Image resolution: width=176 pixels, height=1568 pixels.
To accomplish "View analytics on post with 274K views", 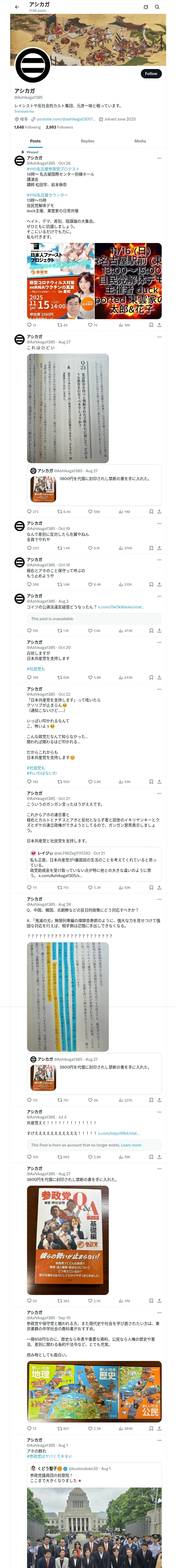I will coord(126,548).
